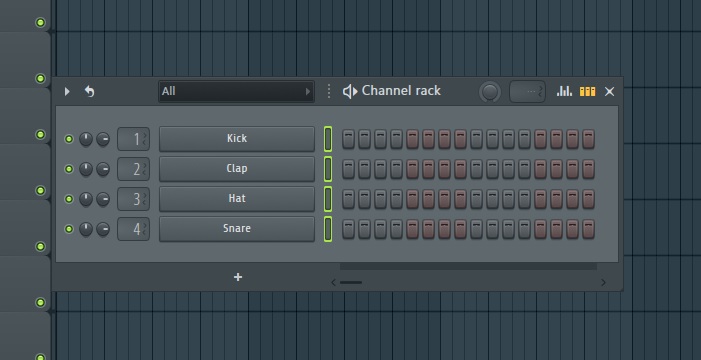701x360 pixels.
Task: Click the speaker icon beside Channel rack title
Action: 350,92
